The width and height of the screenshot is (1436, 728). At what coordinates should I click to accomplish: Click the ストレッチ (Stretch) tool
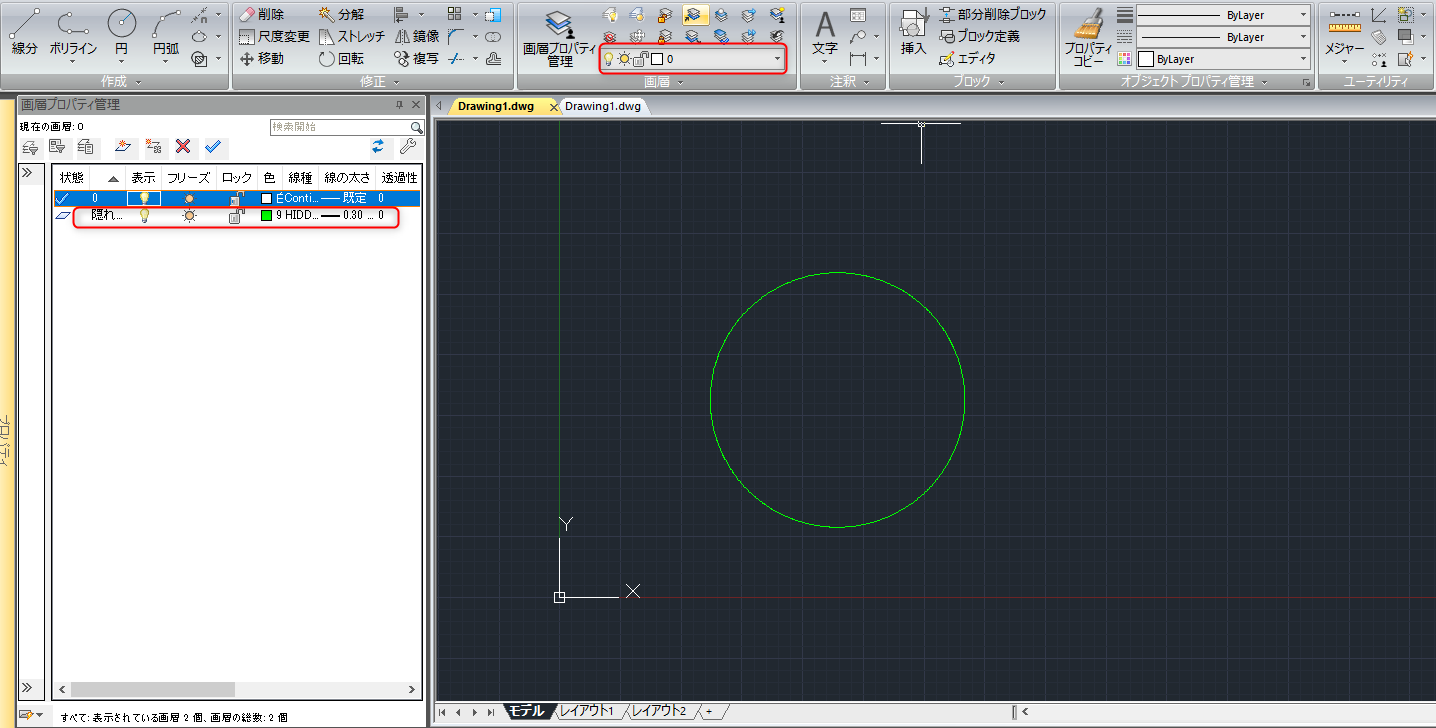click(x=352, y=37)
